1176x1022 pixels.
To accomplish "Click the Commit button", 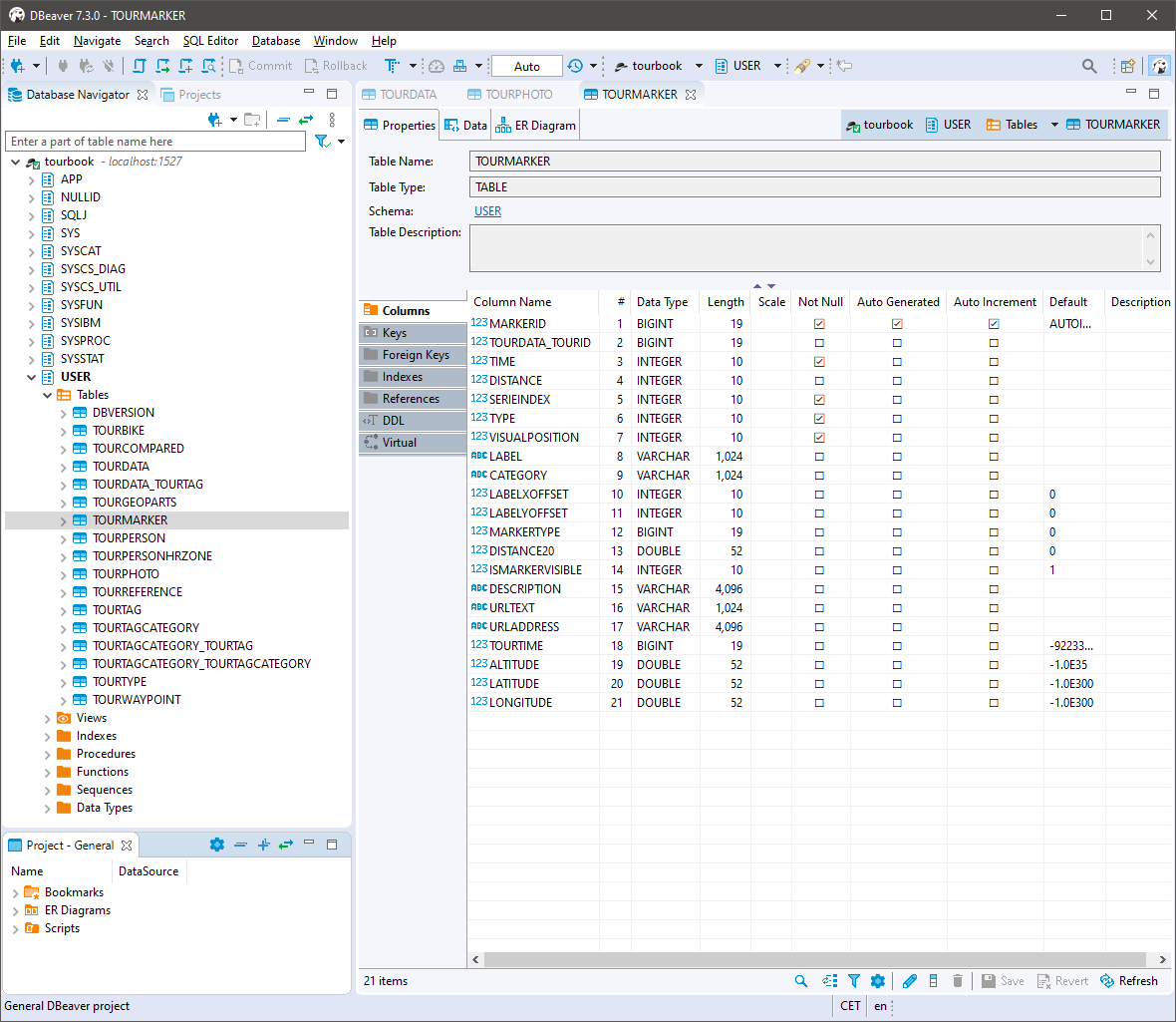I will click(260, 66).
